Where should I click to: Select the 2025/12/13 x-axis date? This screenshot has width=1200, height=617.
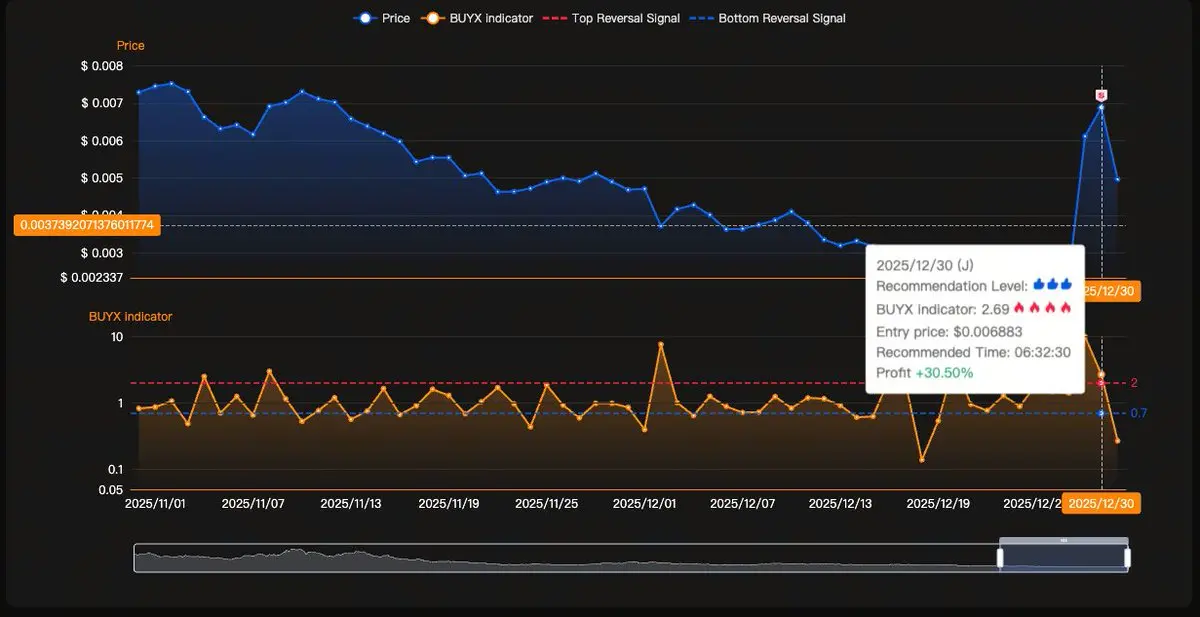(x=840, y=503)
